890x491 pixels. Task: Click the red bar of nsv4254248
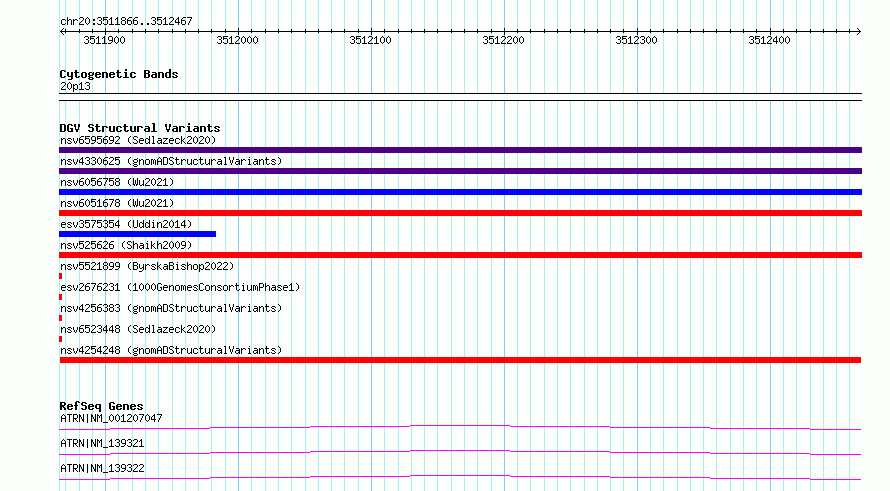click(460, 360)
